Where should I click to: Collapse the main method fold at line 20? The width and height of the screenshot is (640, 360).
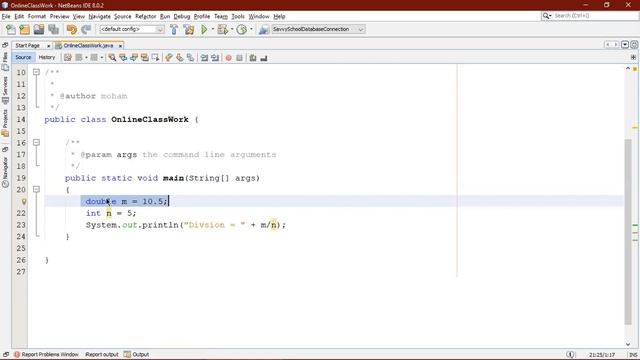coord(36,189)
